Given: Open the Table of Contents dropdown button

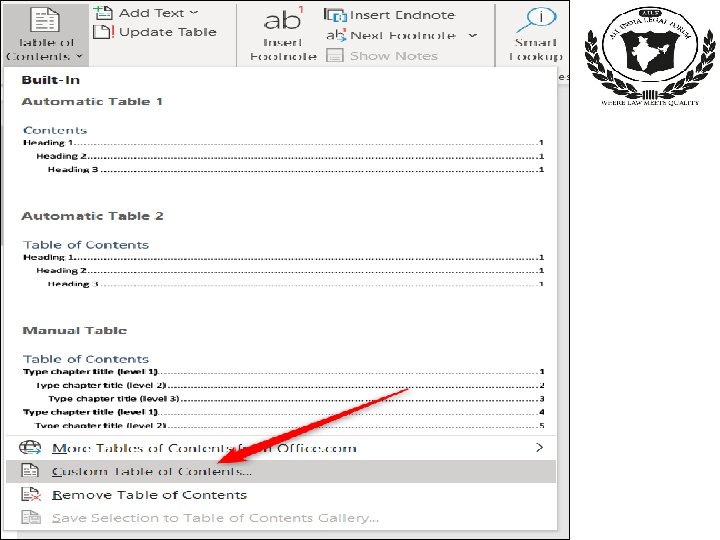Looking at the screenshot, I should (45, 34).
